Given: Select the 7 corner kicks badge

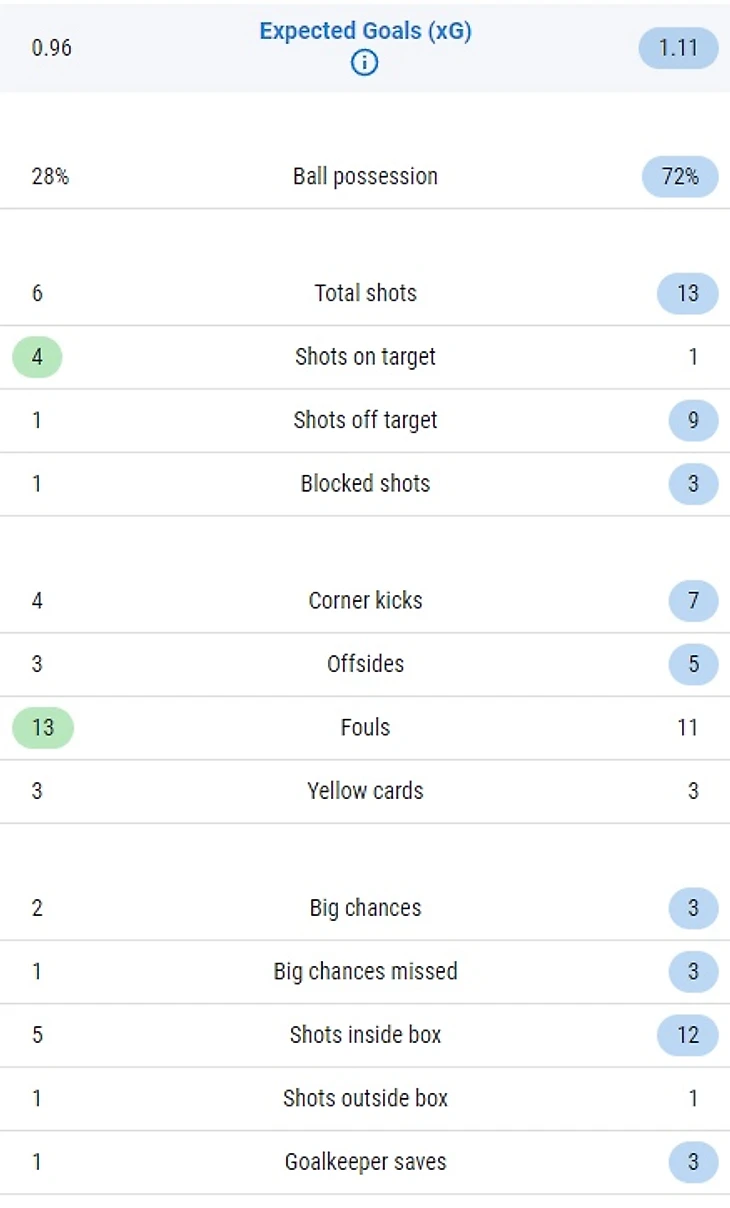Looking at the screenshot, I should (x=693, y=601).
